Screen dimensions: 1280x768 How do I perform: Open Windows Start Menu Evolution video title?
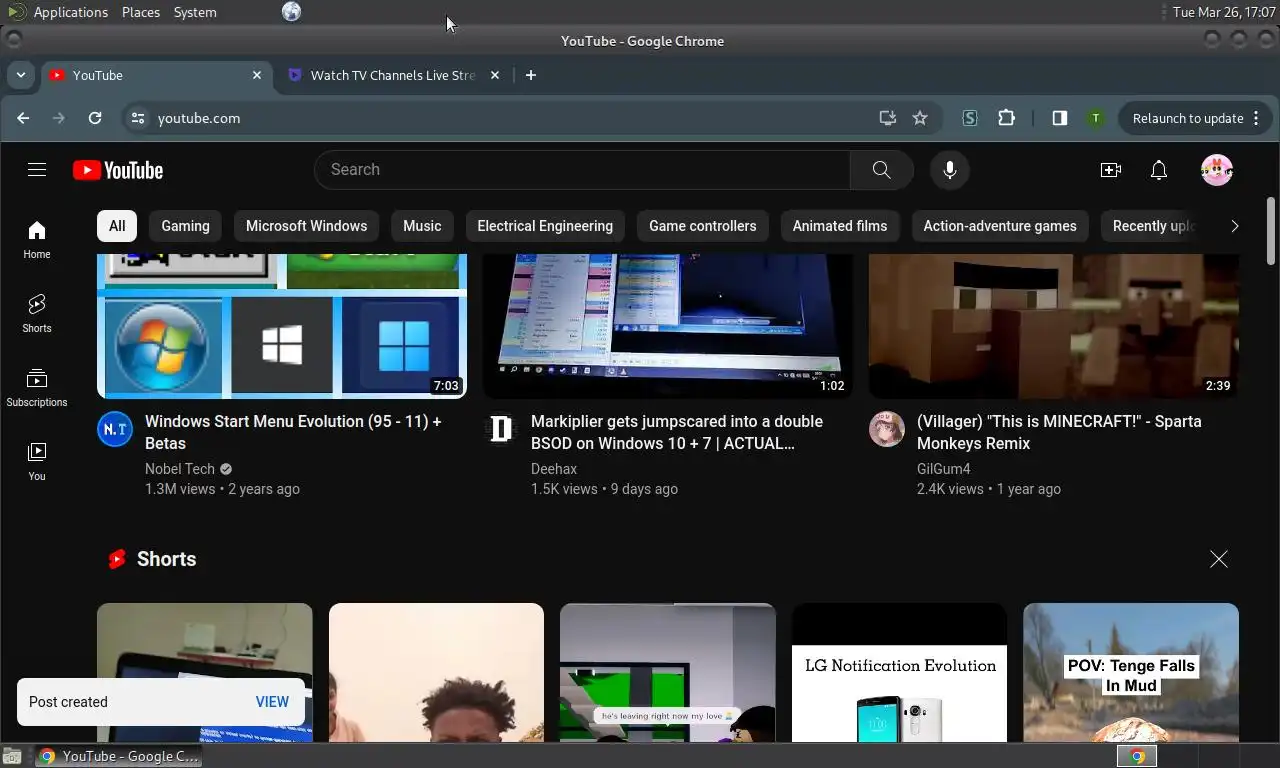[x=293, y=432]
